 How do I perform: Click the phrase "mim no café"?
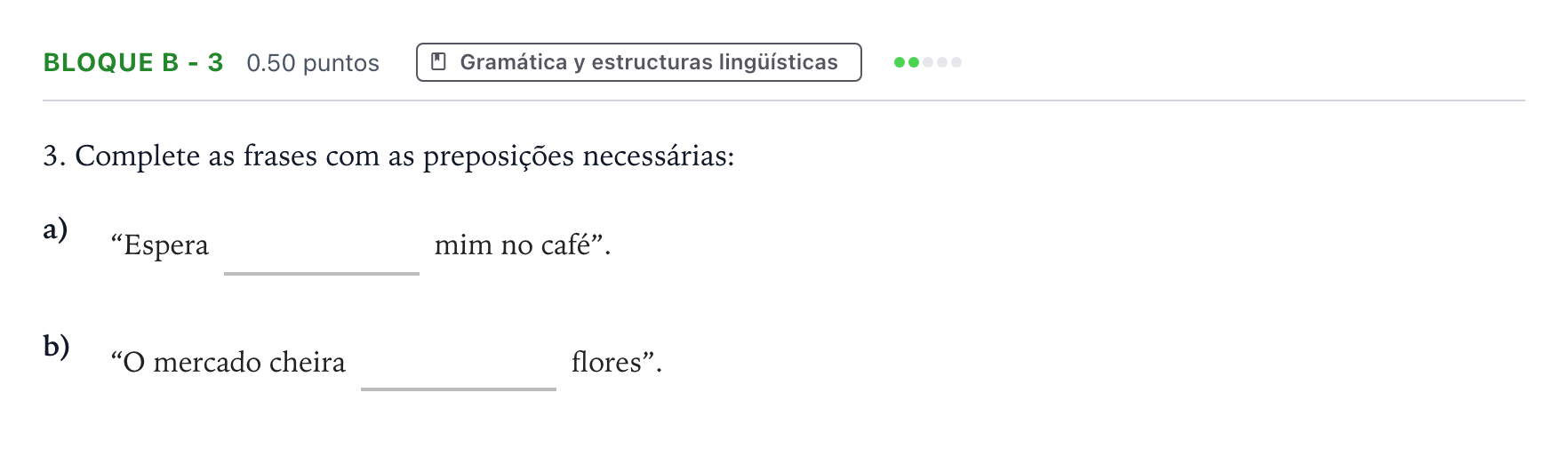(513, 245)
